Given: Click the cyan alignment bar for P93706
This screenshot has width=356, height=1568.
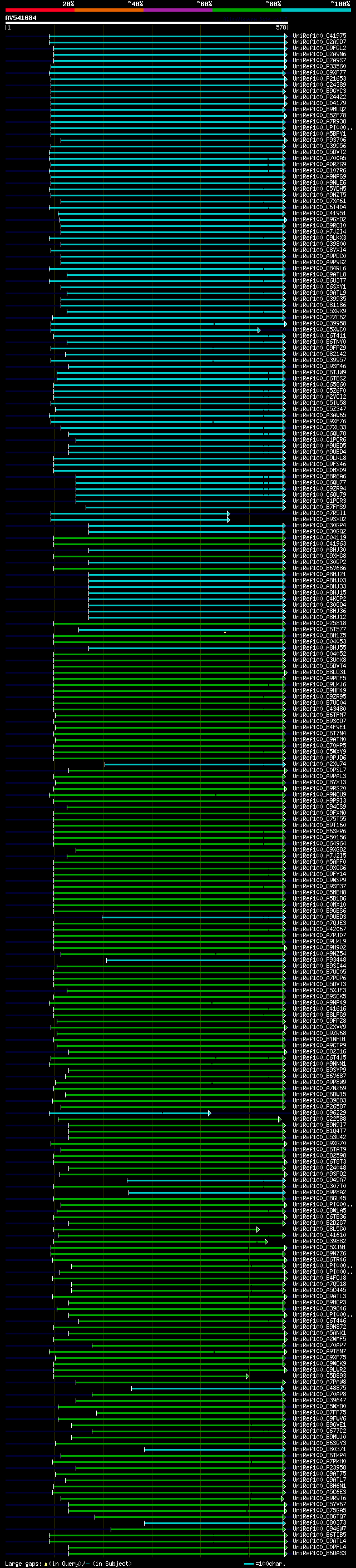Looking at the screenshot, I should [174, 140].
